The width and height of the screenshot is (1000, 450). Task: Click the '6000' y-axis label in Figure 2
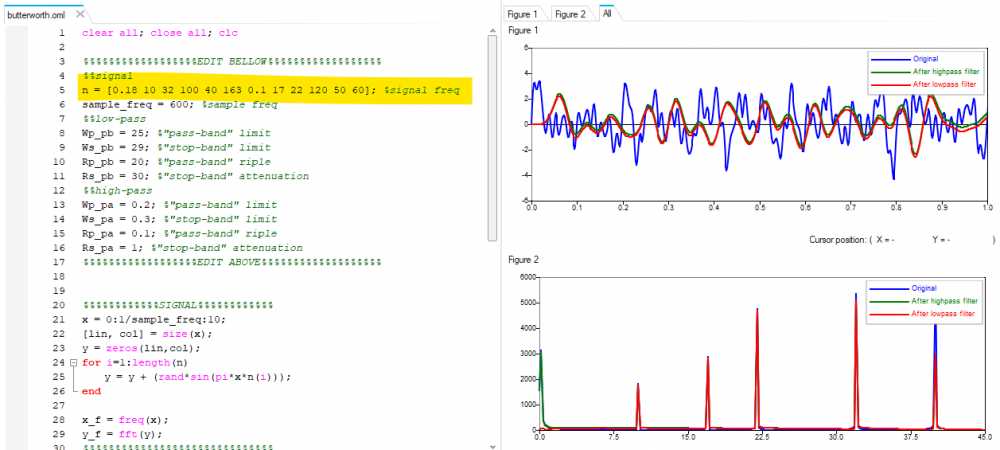pyautogui.click(x=529, y=277)
